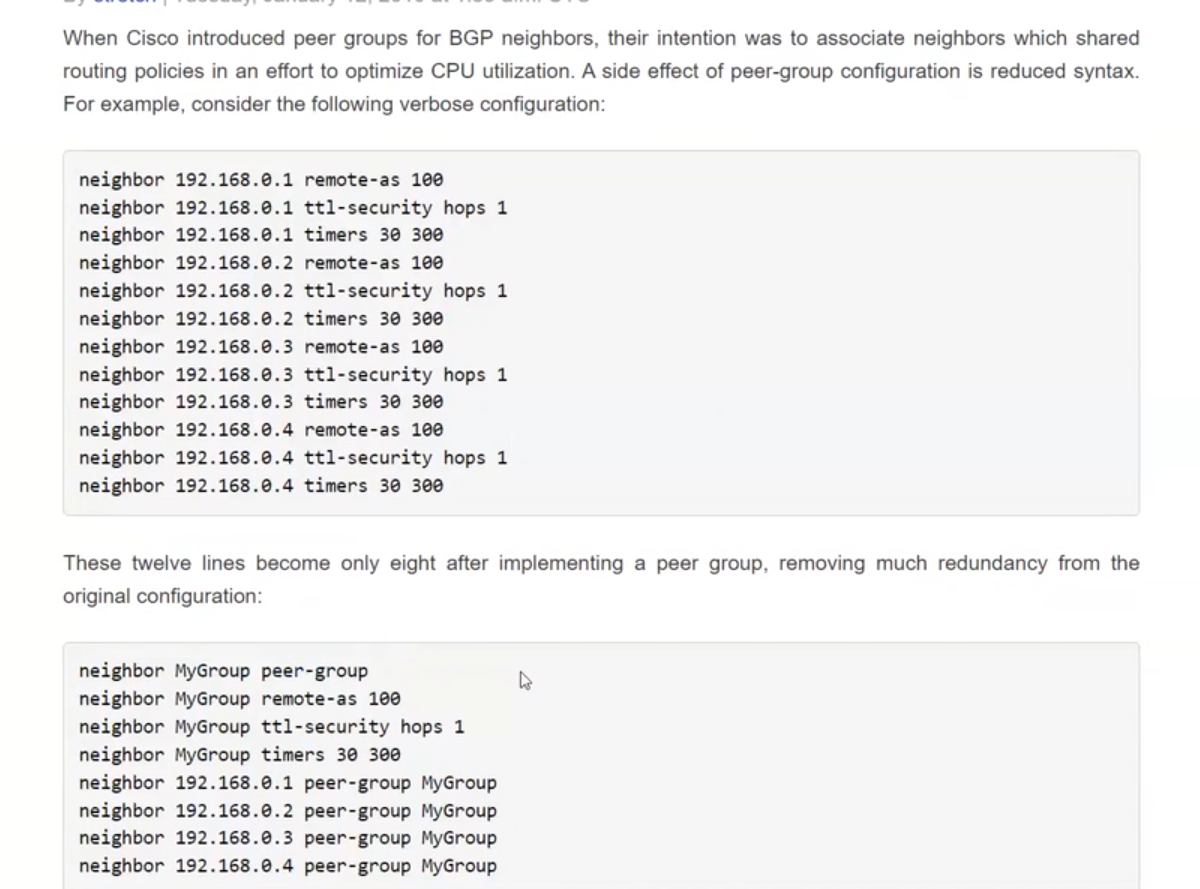Click the 'neighbor MyGroup ttl-security hops 1' line
This screenshot has width=1200, height=889.
pyautogui.click(x=271, y=727)
